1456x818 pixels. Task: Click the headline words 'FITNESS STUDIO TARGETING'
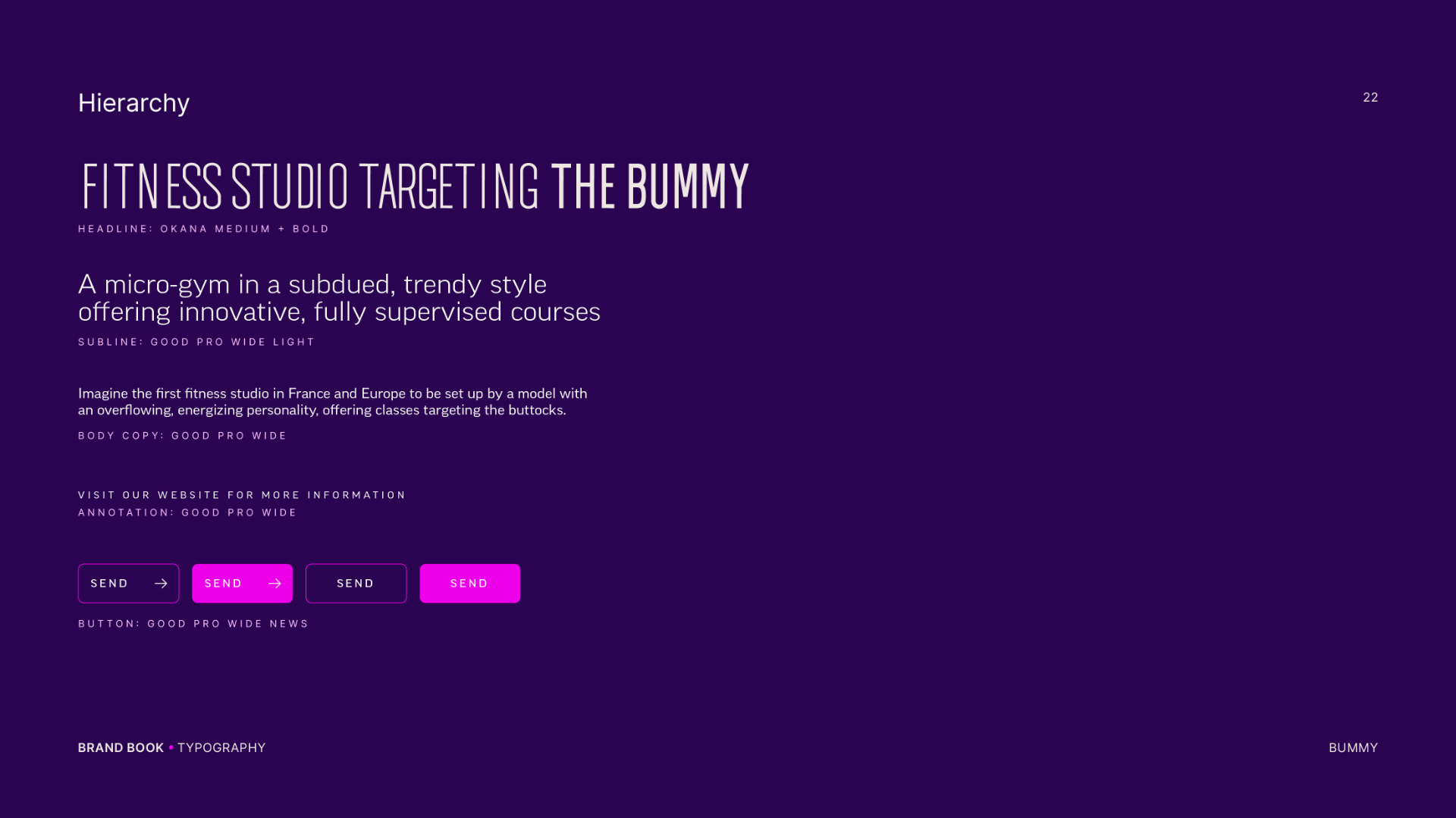[x=310, y=186]
